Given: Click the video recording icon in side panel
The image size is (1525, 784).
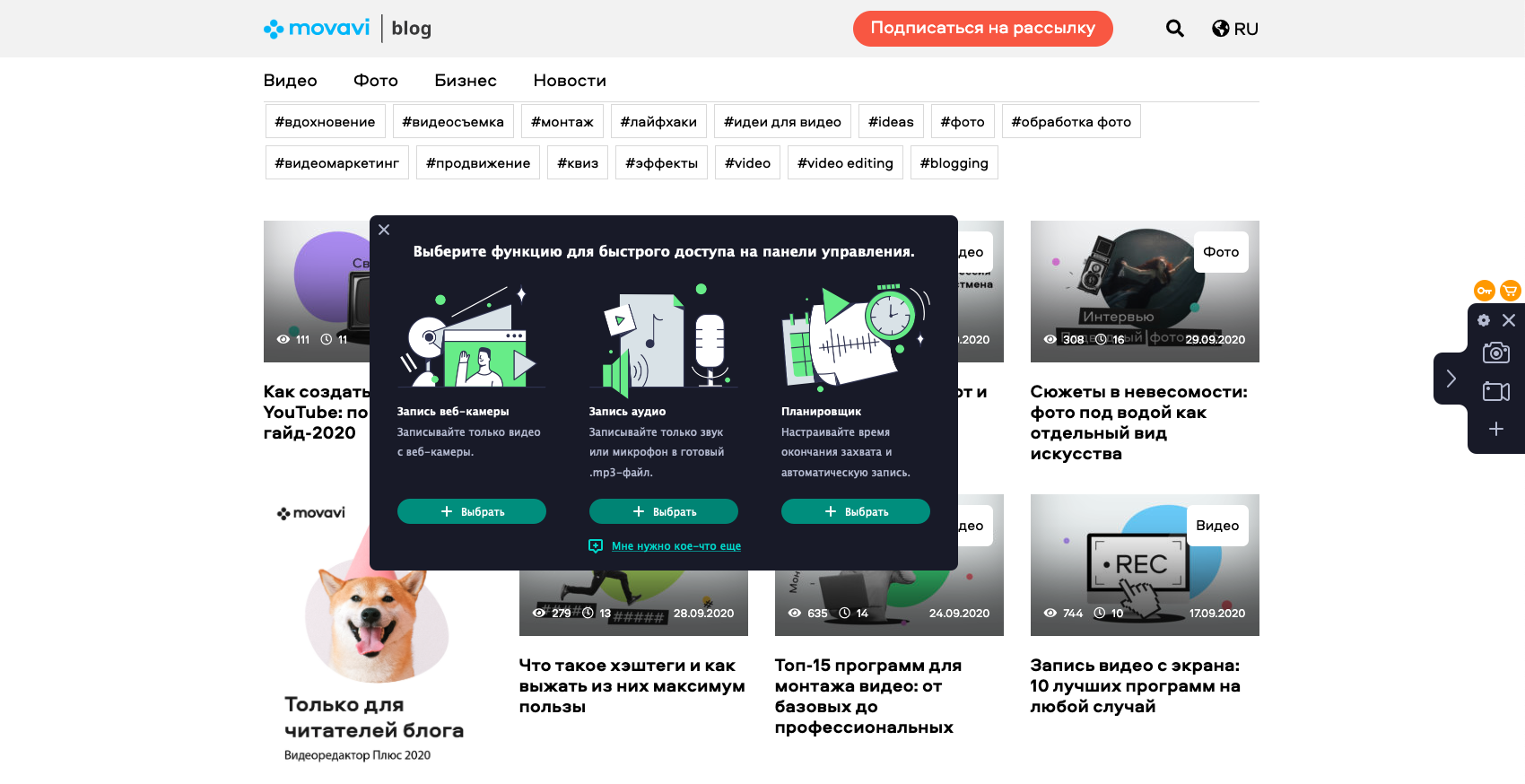Looking at the screenshot, I should 1495,391.
